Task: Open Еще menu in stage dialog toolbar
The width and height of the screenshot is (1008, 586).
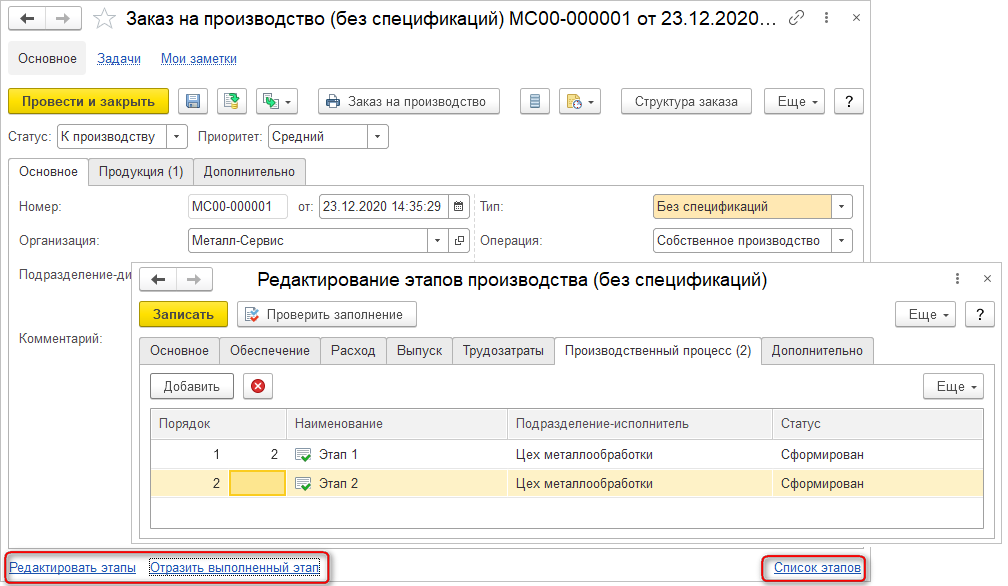Action: click(926, 314)
